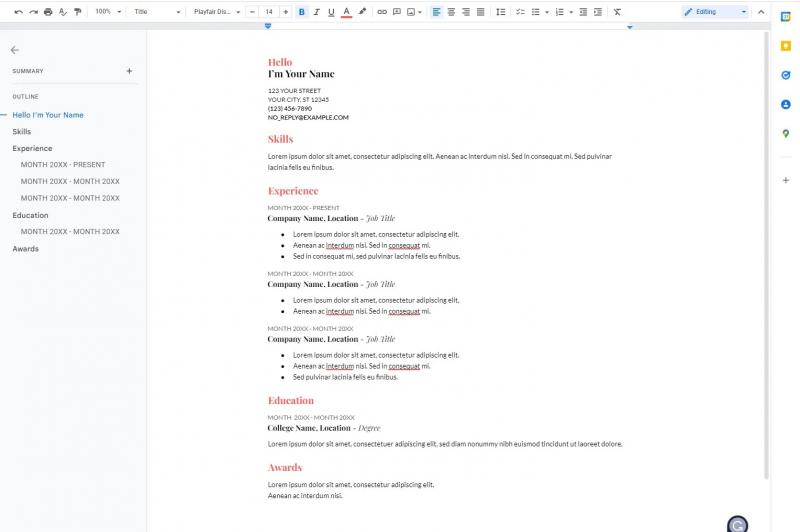
Task: Insert a checklist
Action: 520,12
